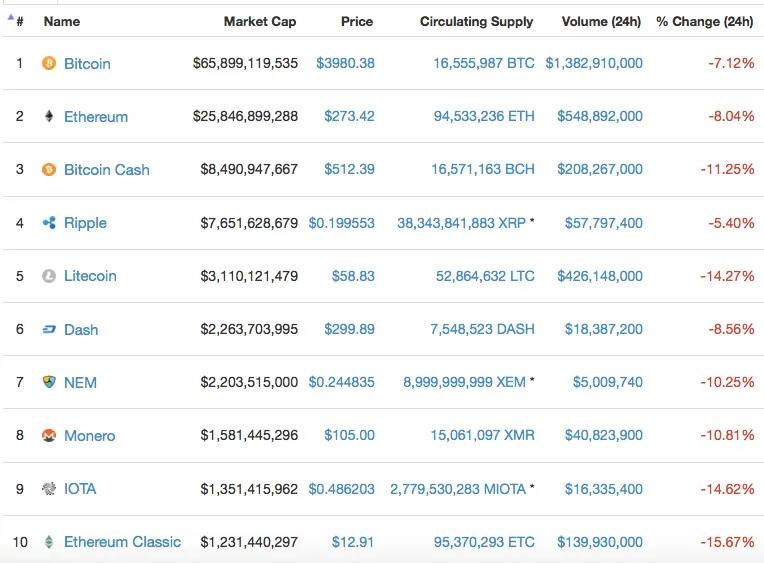Open the Dash name link
The height and width of the screenshot is (563, 764).
81,330
